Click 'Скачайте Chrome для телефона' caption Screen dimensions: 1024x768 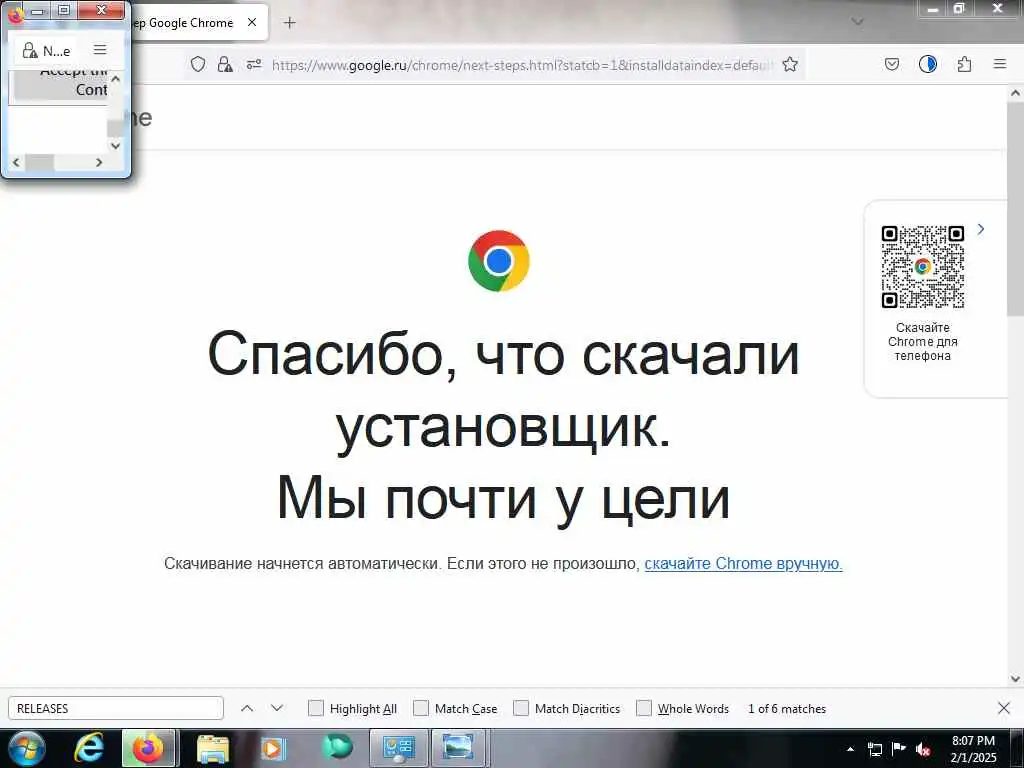point(922,342)
